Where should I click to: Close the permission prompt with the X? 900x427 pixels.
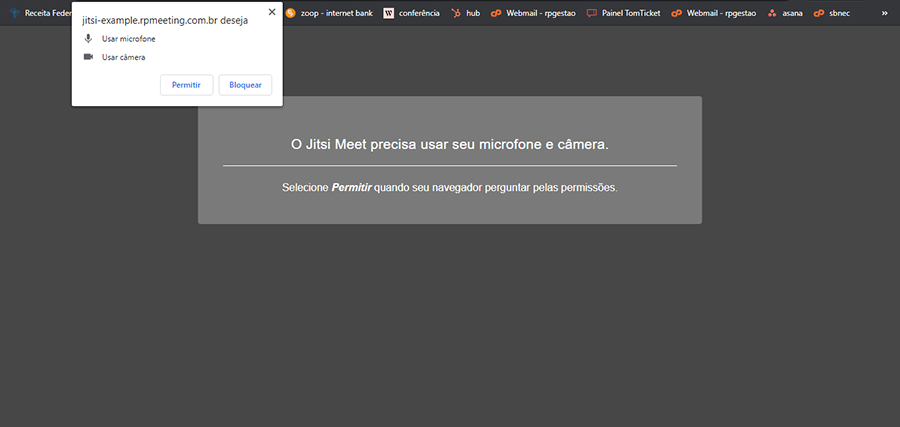[272, 12]
